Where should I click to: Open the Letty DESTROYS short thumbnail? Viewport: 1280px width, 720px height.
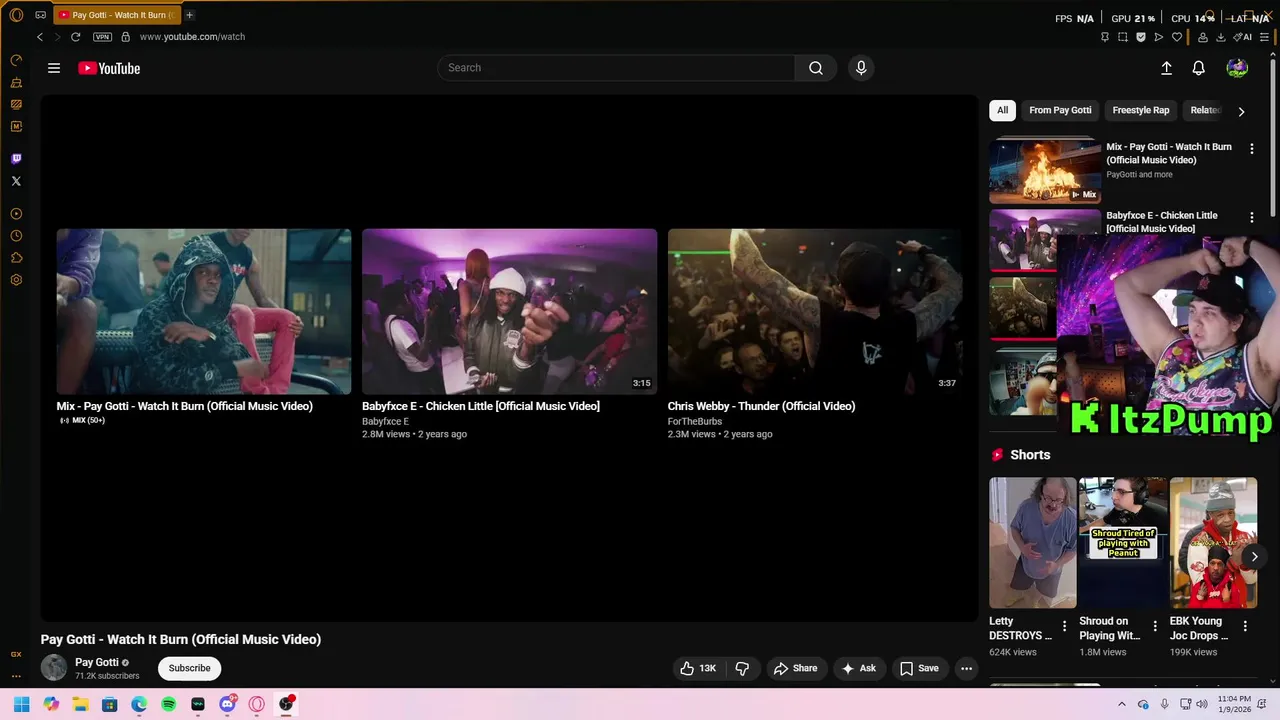(1033, 542)
